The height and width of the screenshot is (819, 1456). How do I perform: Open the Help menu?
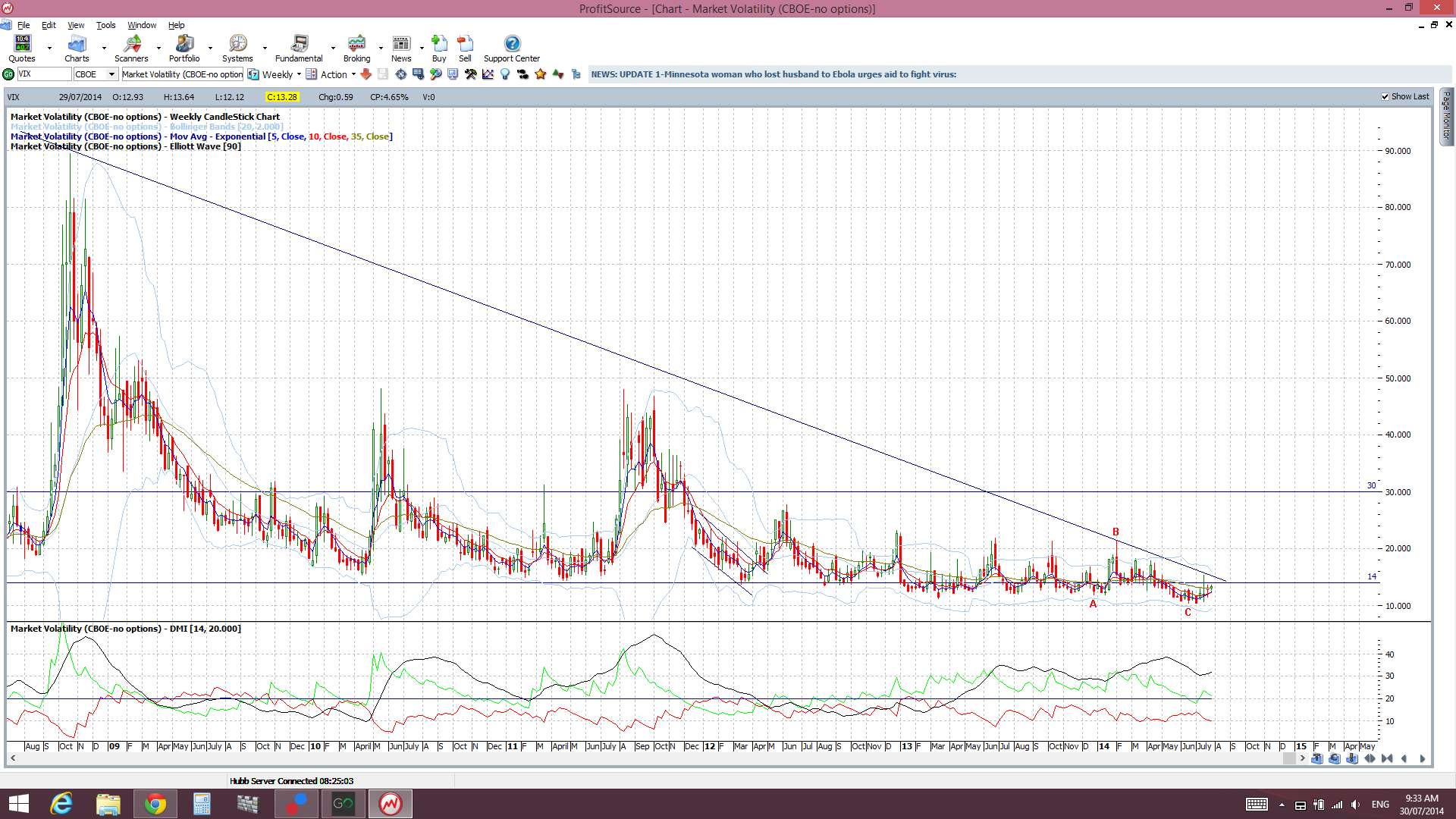(176, 25)
